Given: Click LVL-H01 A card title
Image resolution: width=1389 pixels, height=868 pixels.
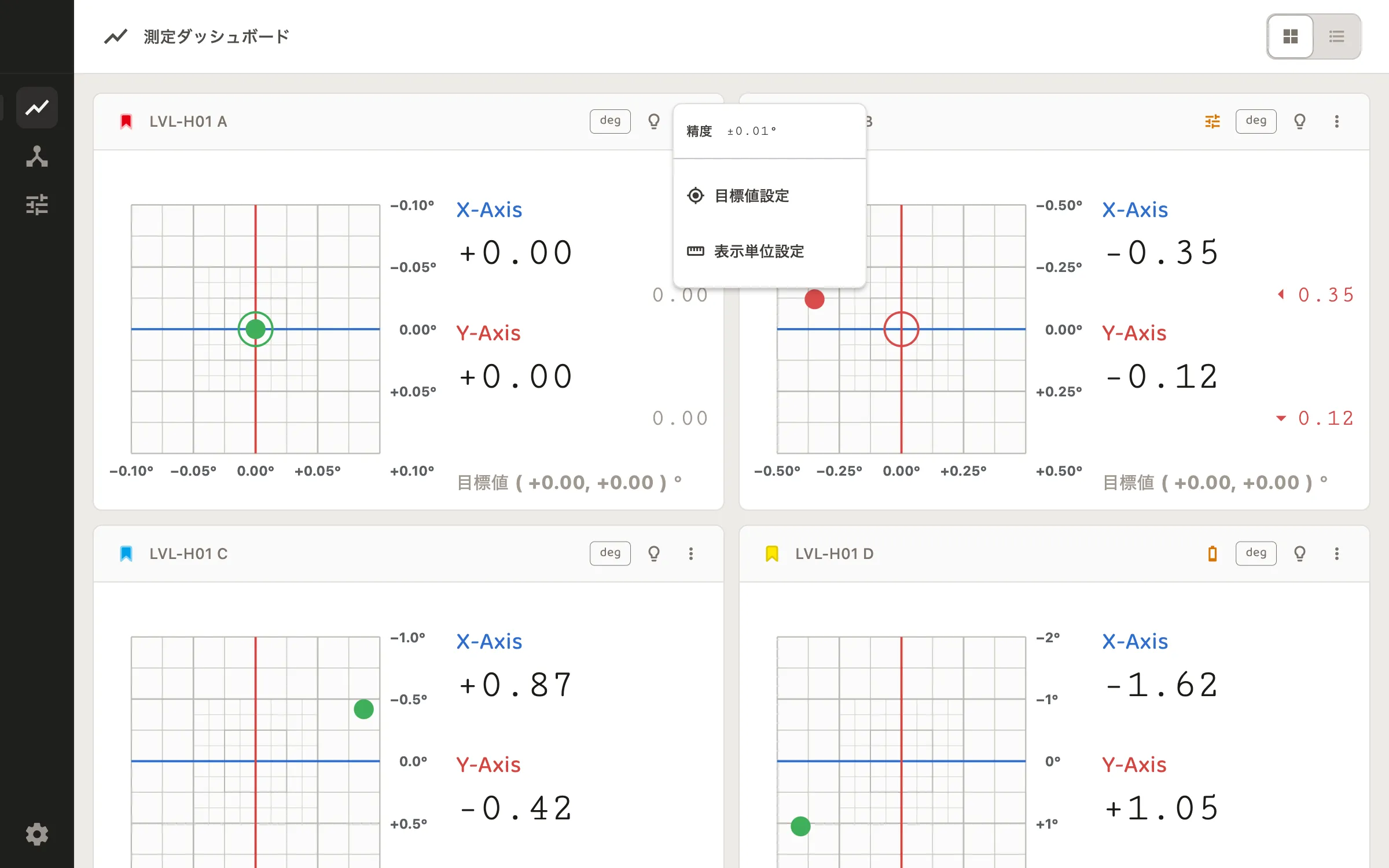Looking at the screenshot, I should point(188,122).
